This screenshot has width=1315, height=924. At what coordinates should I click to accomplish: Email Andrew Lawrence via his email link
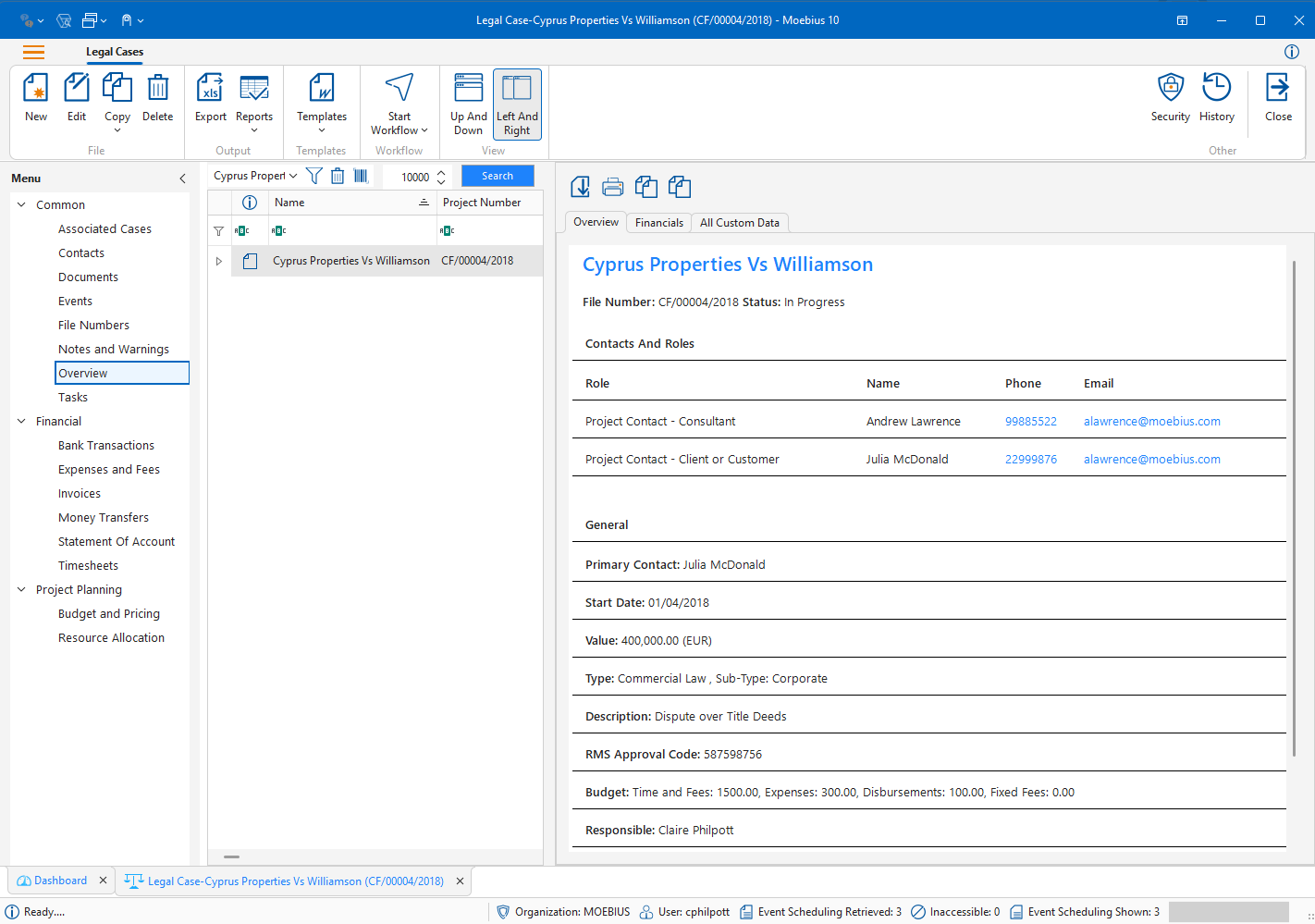pos(1151,421)
